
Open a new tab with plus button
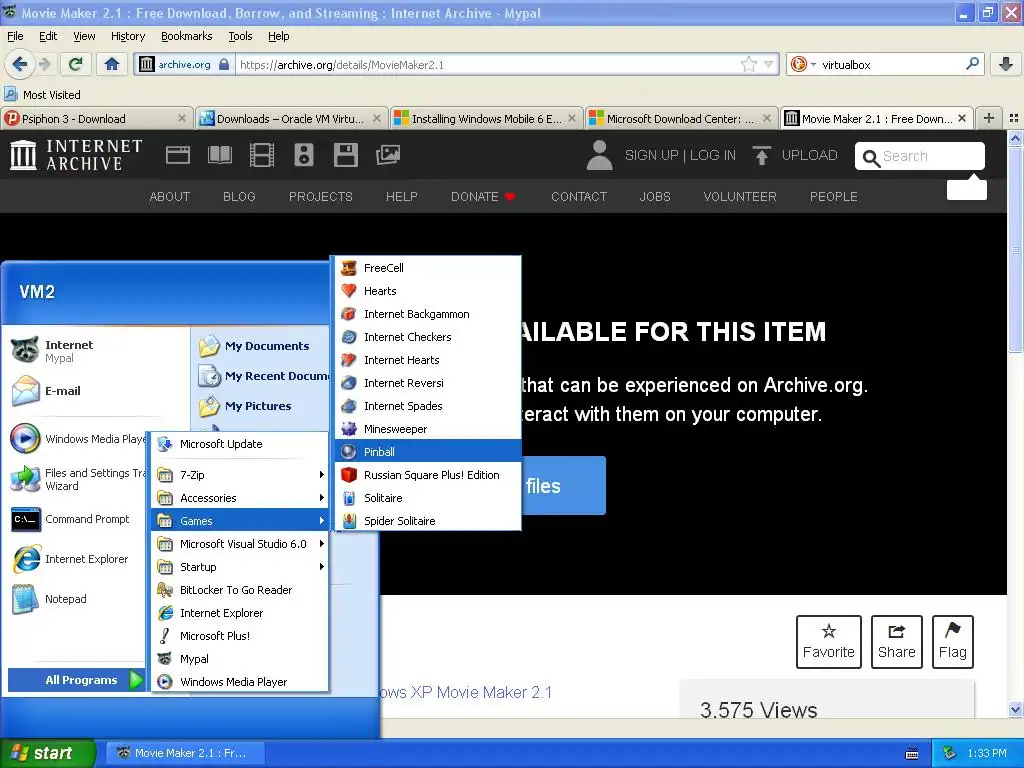(x=989, y=118)
